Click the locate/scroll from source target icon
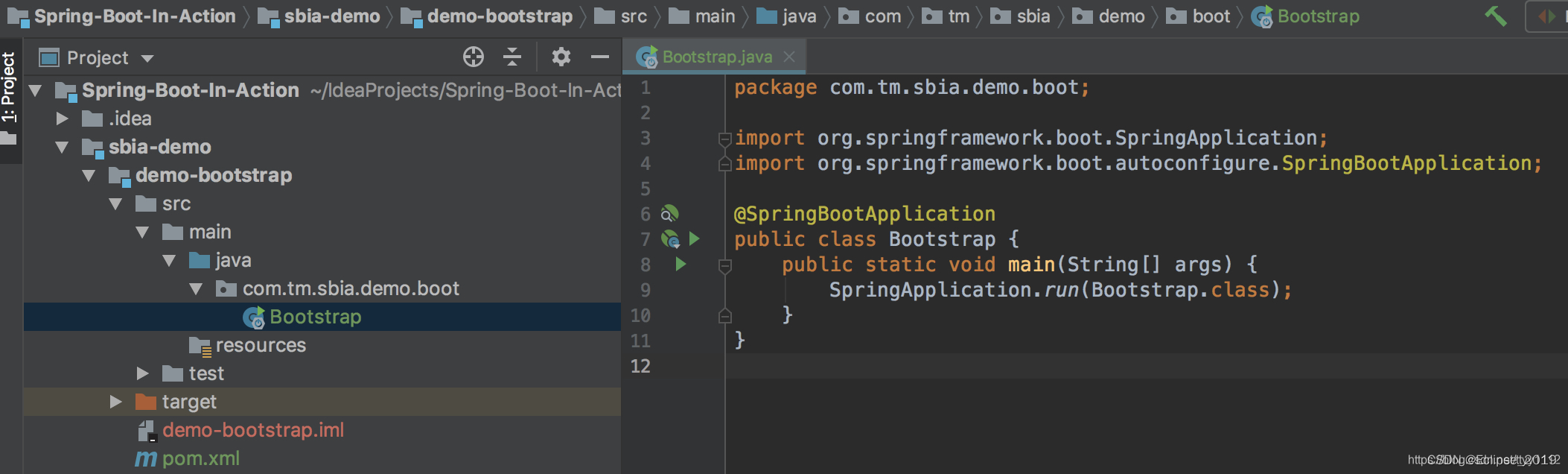 (x=474, y=57)
